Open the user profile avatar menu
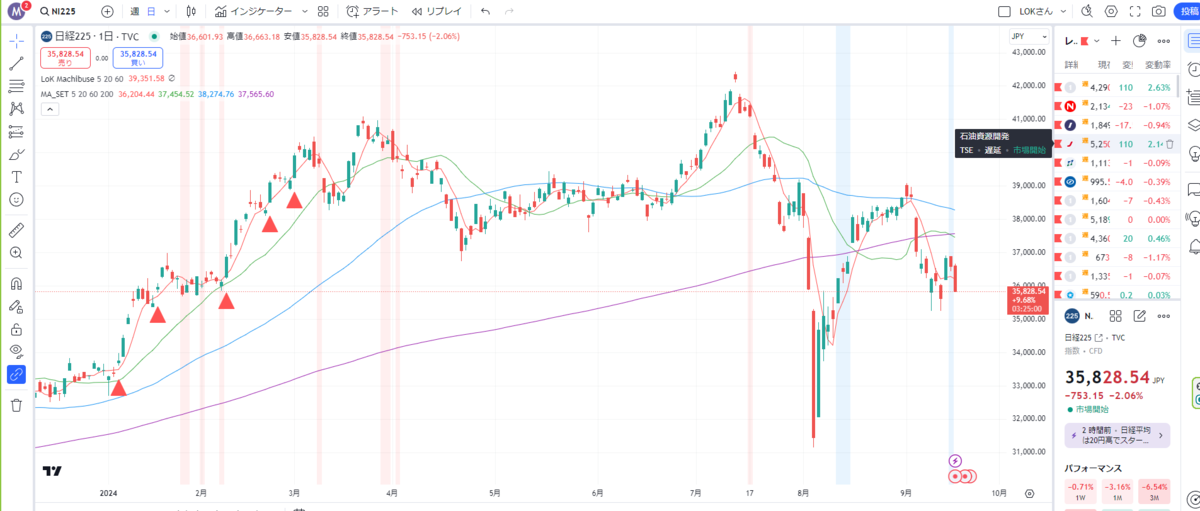 click(x=15, y=11)
